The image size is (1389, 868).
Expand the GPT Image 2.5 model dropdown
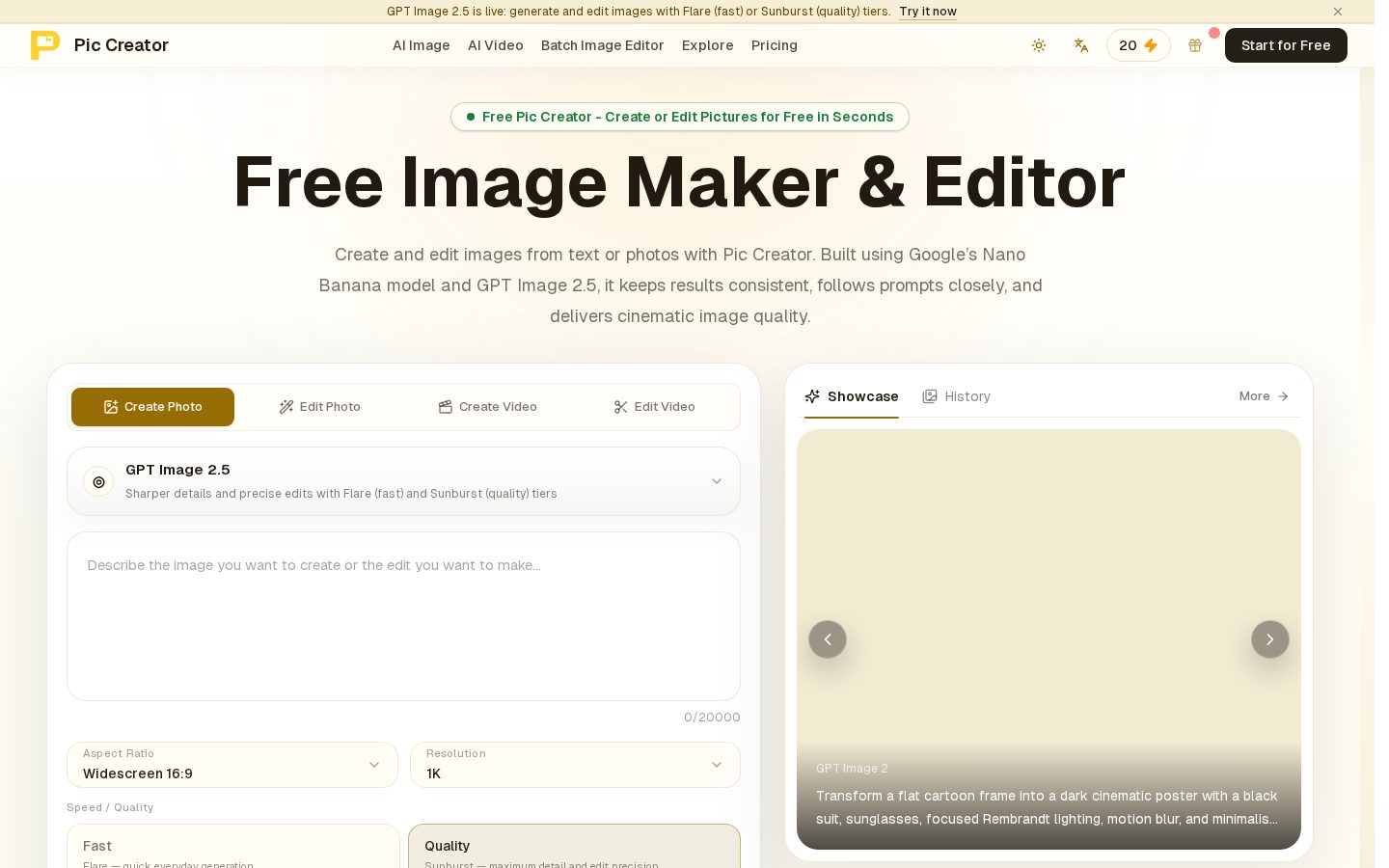[x=403, y=481]
